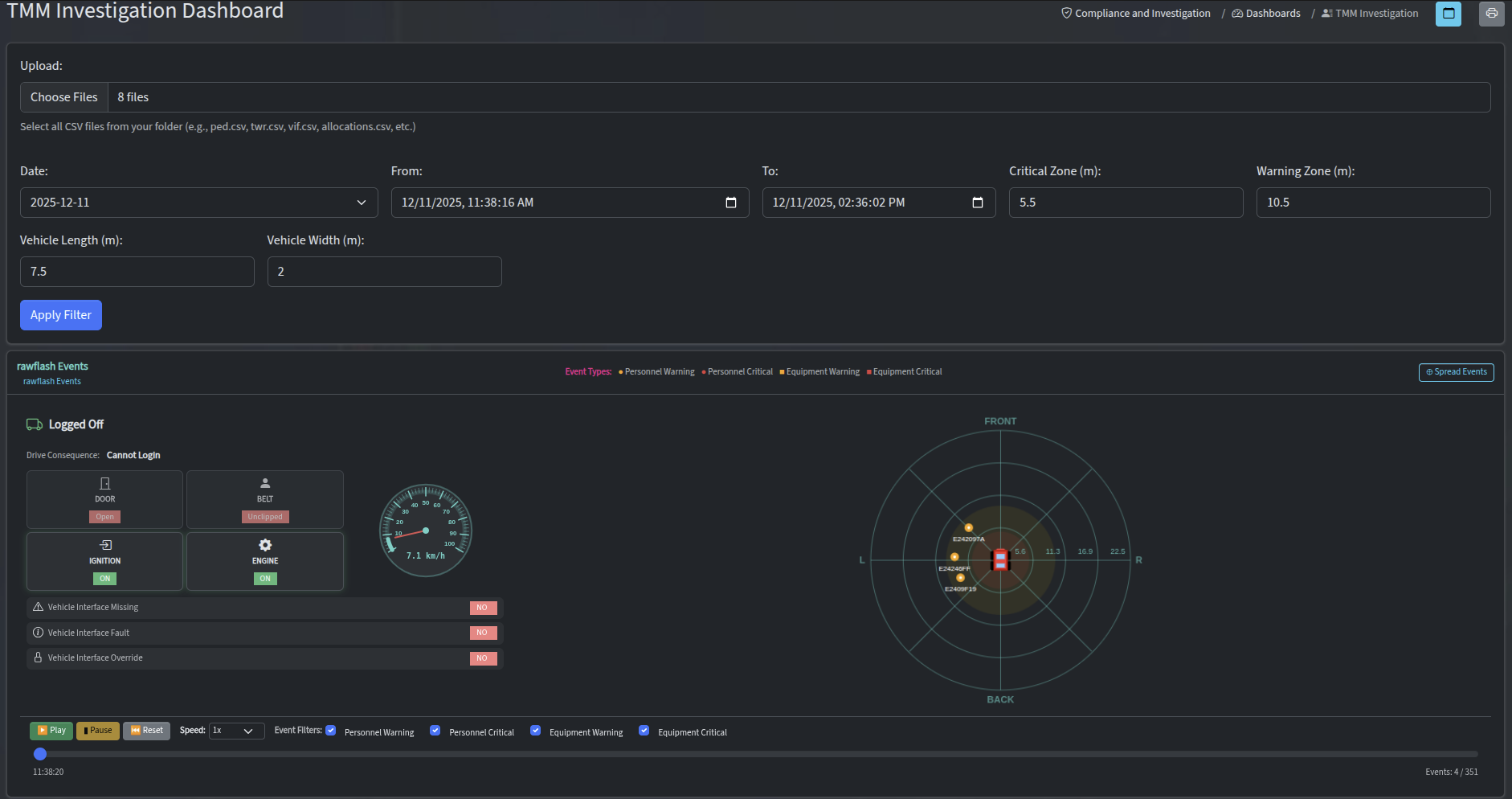
Task: Toggle Personnel Critical event filter checkbox
Action: coord(435,731)
